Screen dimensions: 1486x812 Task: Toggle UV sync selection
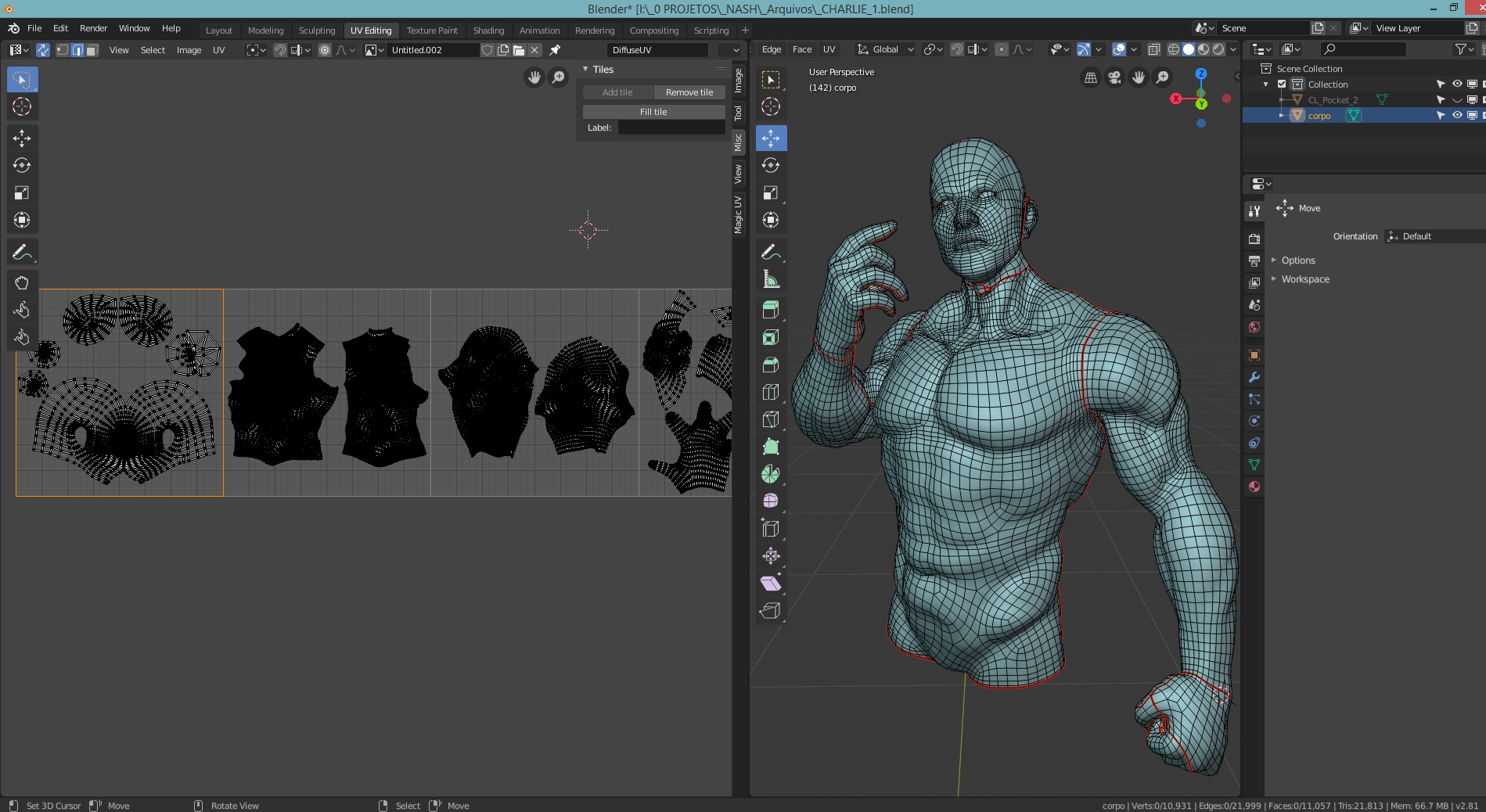tap(43, 50)
